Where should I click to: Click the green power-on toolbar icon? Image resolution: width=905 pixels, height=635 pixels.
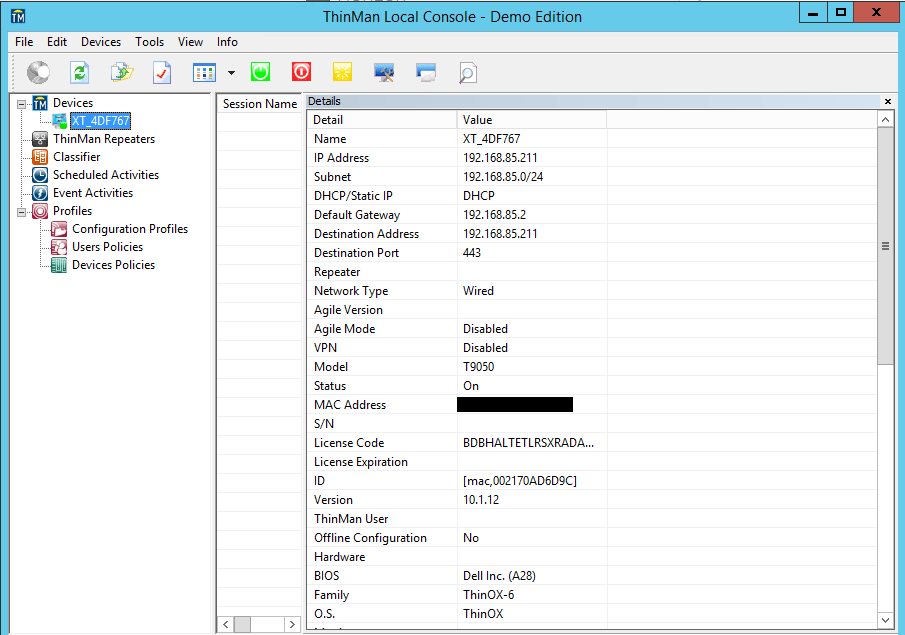tap(260, 72)
